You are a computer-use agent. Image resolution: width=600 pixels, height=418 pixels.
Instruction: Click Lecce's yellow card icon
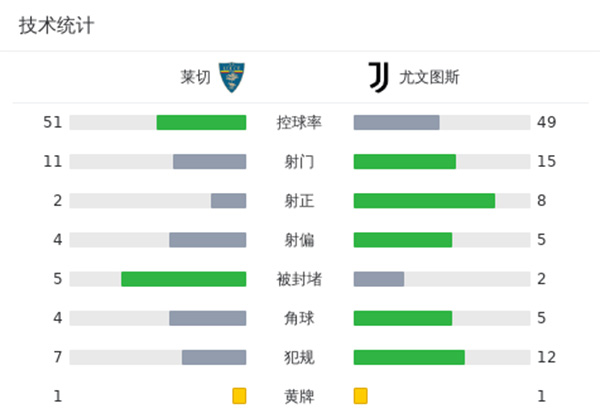click(x=239, y=396)
